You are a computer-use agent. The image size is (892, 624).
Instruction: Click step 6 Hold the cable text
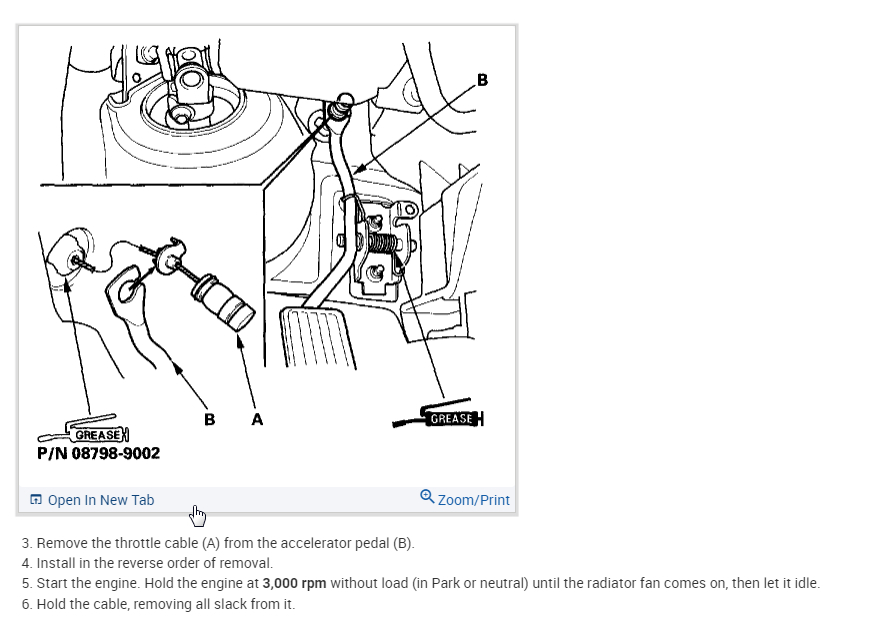click(x=158, y=604)
